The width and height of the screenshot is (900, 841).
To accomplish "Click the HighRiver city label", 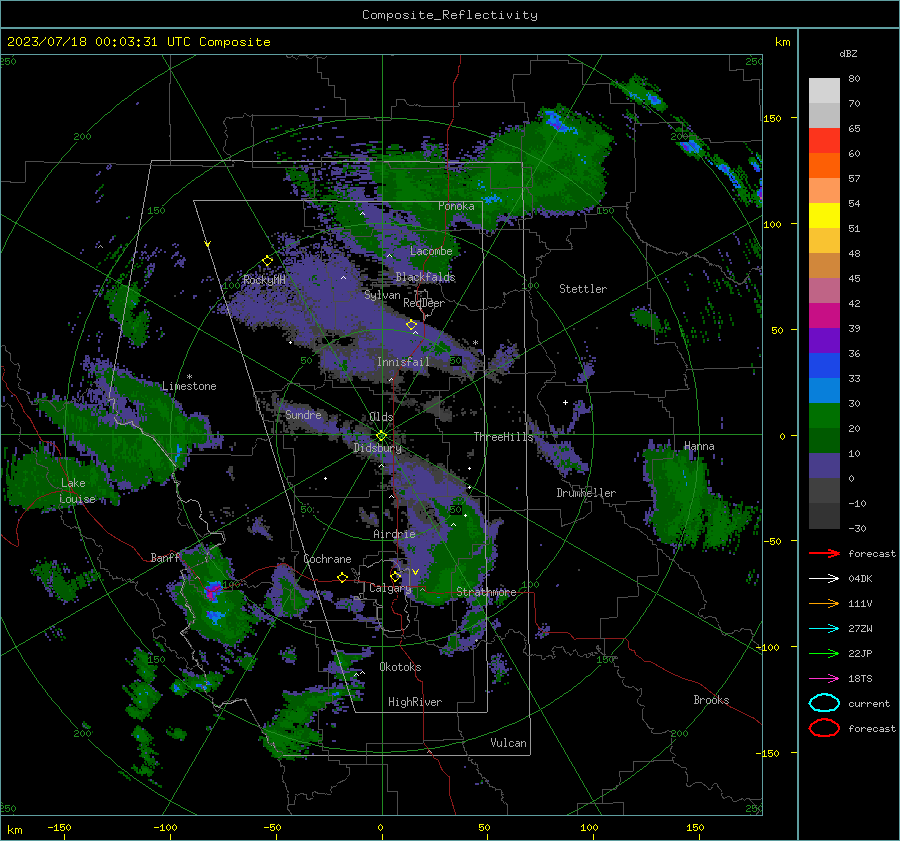I will click(x=415, y=702).
